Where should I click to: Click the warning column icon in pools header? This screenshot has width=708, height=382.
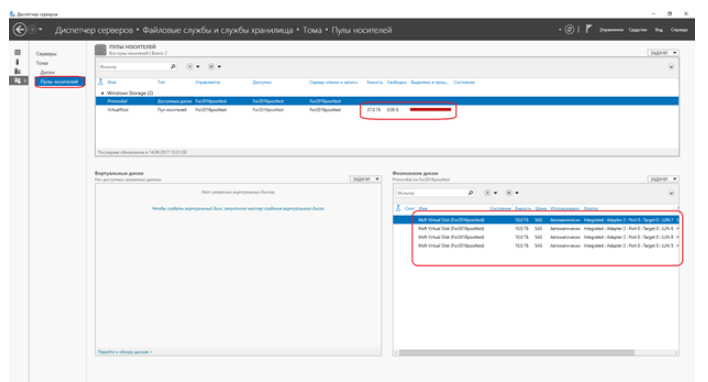pyautogui.click(x=101, y=82)
